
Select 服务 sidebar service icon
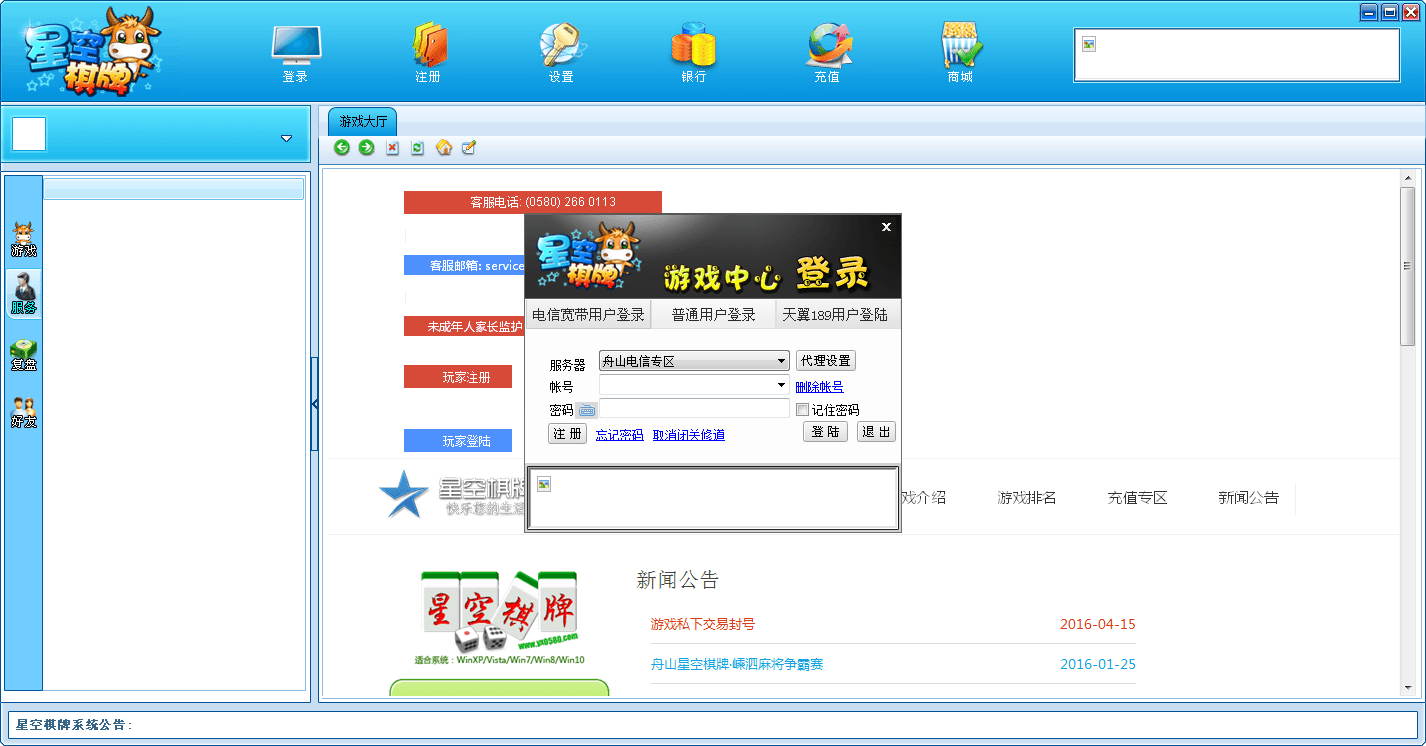(x=24, y=295)
